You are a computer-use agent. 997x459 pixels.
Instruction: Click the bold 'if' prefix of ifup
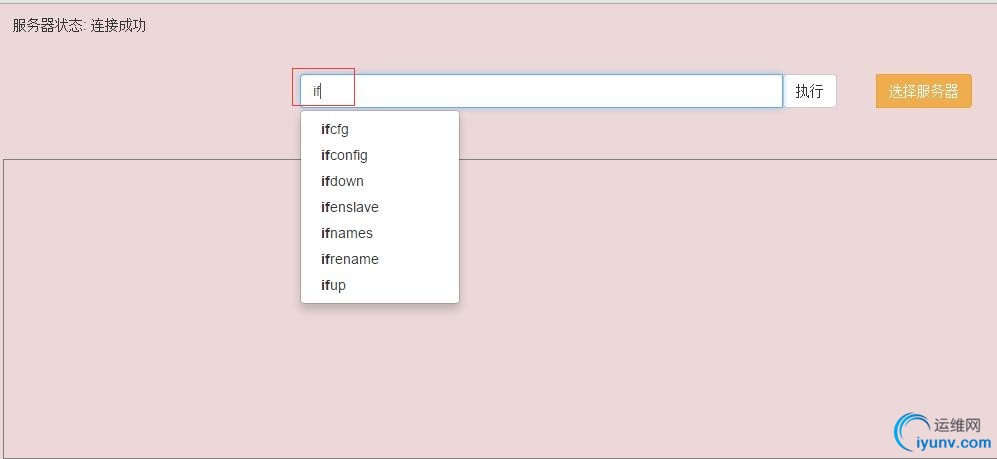pos(326,285)
